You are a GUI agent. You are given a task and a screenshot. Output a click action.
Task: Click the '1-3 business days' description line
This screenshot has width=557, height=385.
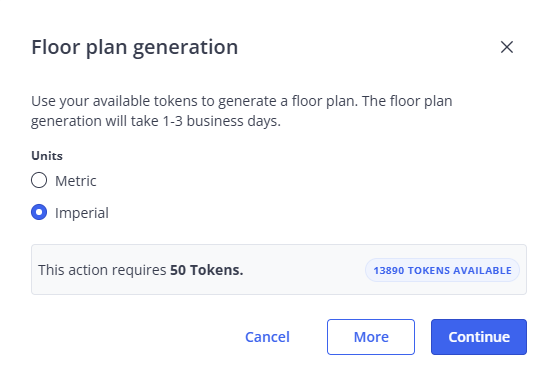pyautogui.click(x=156, y=121)
